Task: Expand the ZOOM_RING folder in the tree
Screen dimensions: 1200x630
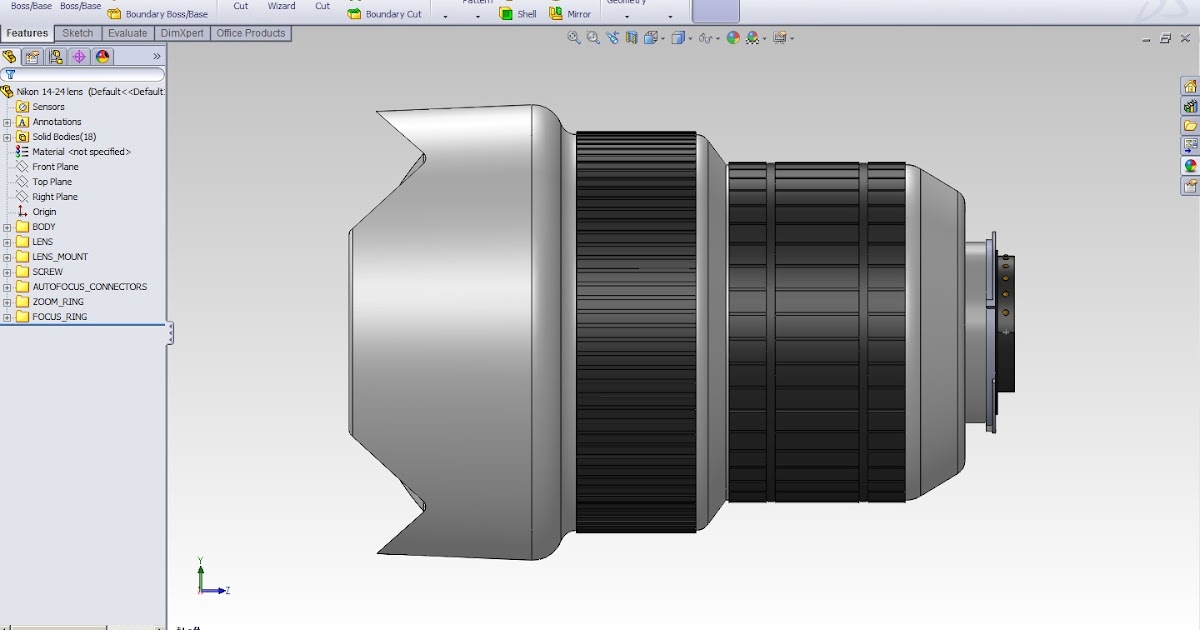Action: [x=9, y=301]
